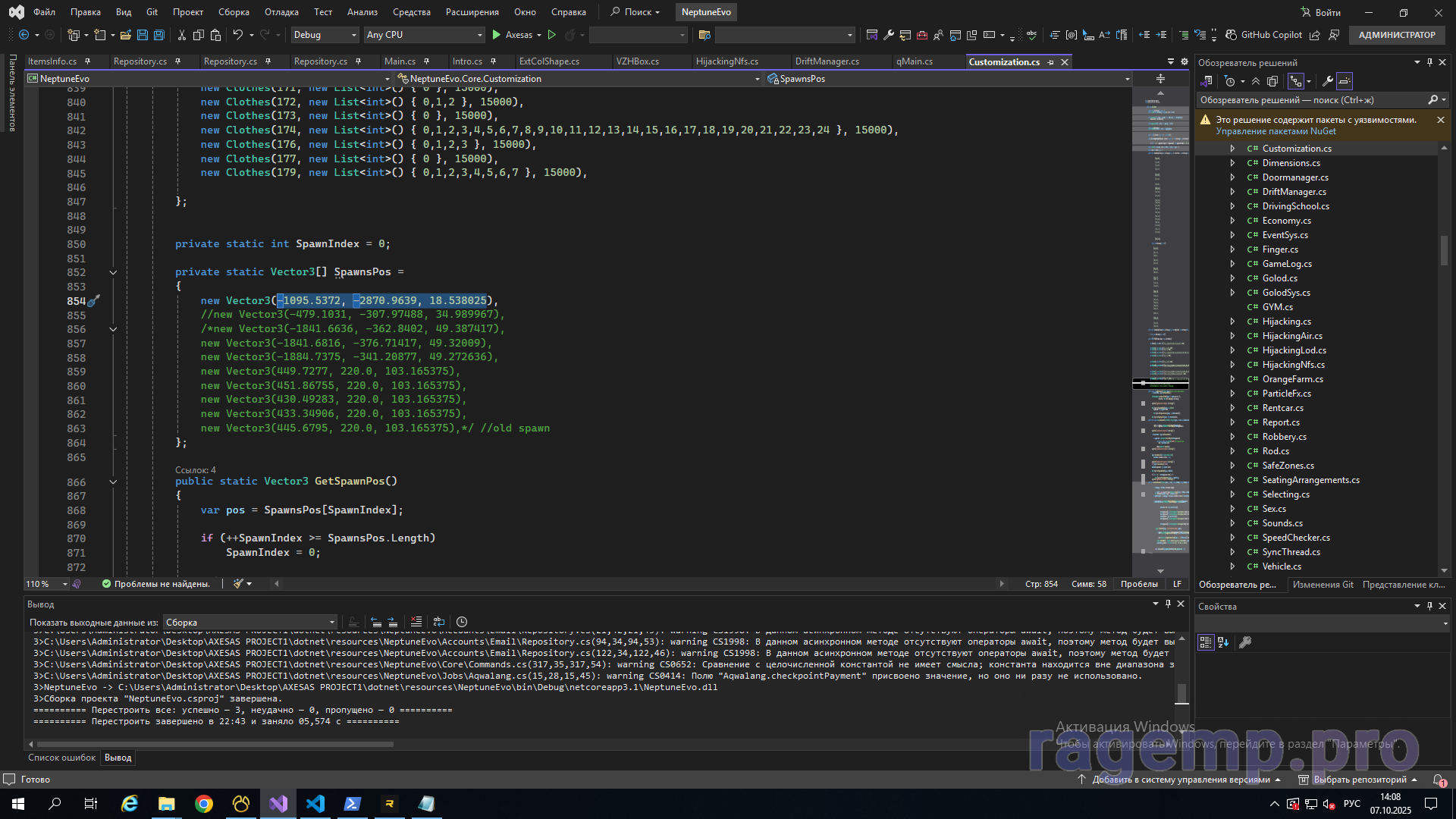The image size is (1456, 819).
Task: Click the GitHub Copilot toolbar icon
Action: pyautogui.click(x=1232, y=35)
